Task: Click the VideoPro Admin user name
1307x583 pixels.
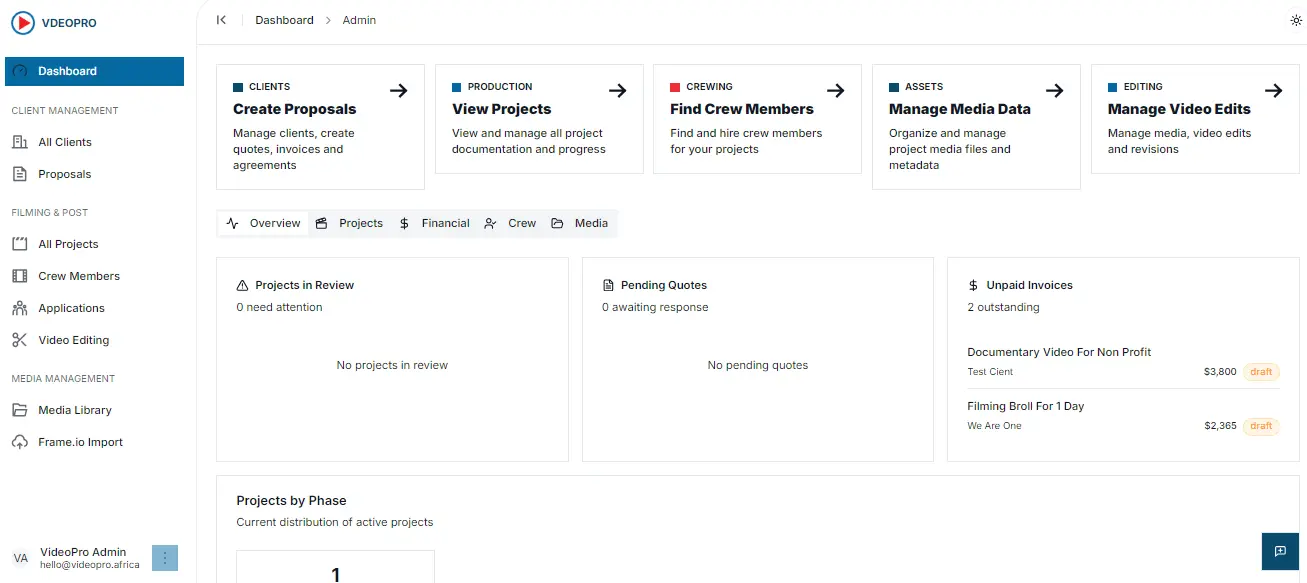Action: (x=83, y=552)
